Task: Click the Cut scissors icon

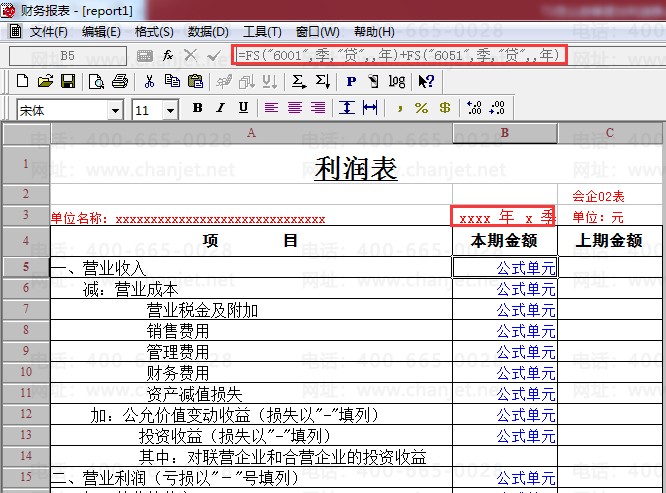Action: click(x=149, y=81)
